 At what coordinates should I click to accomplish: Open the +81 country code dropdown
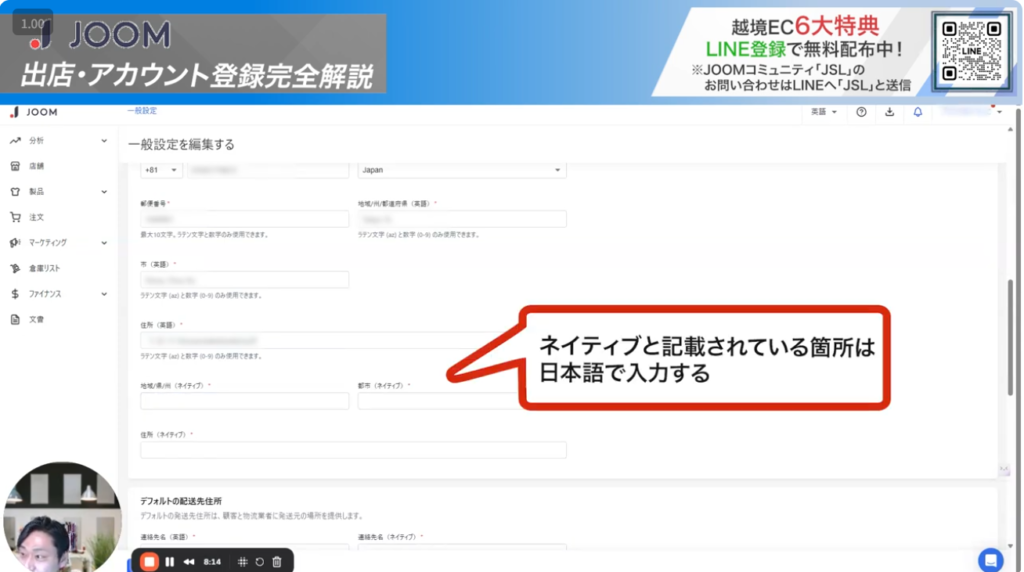coord(162,170)
